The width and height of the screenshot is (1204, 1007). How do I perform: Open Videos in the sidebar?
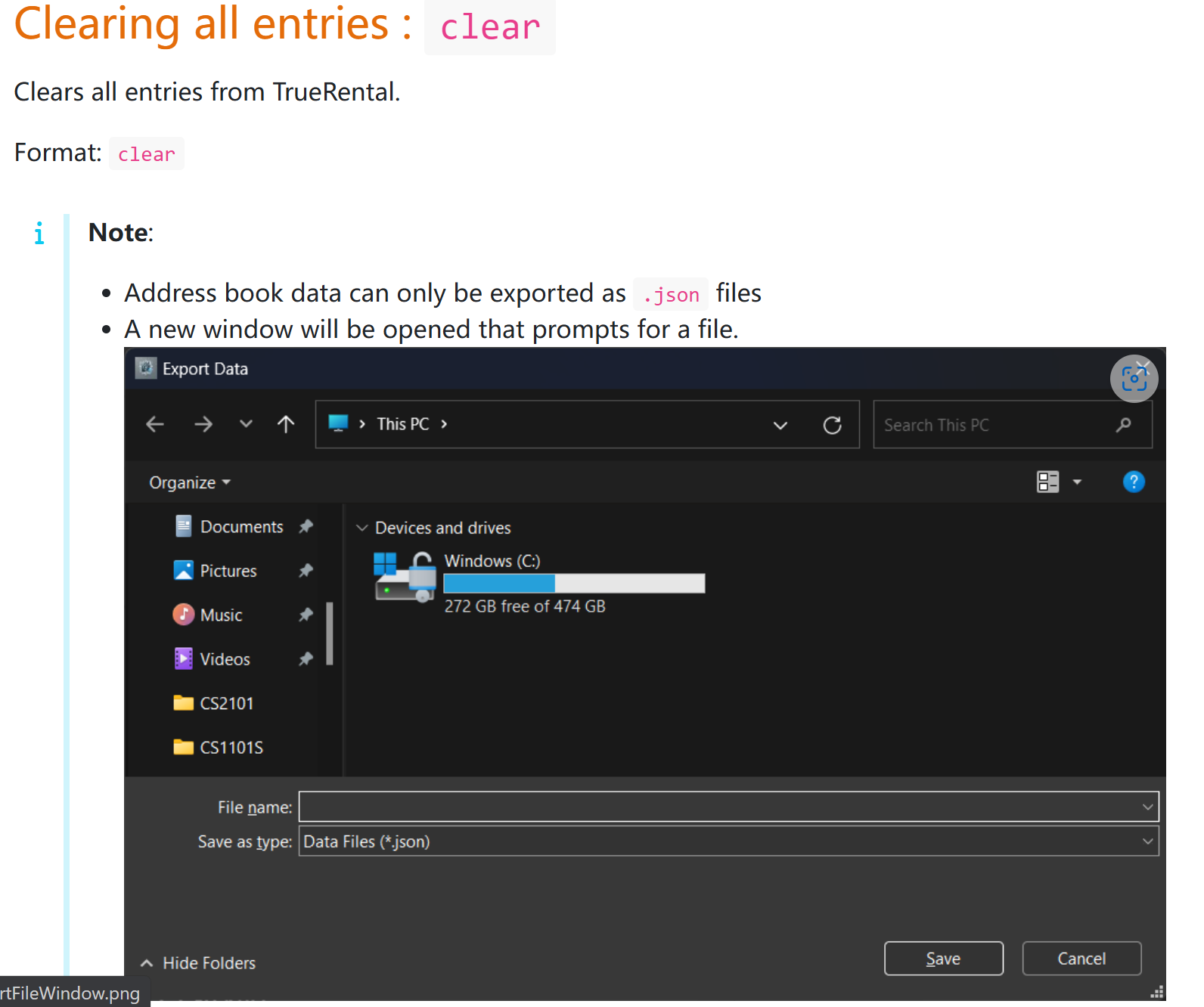pyautogui.click(x=225, y=659)
